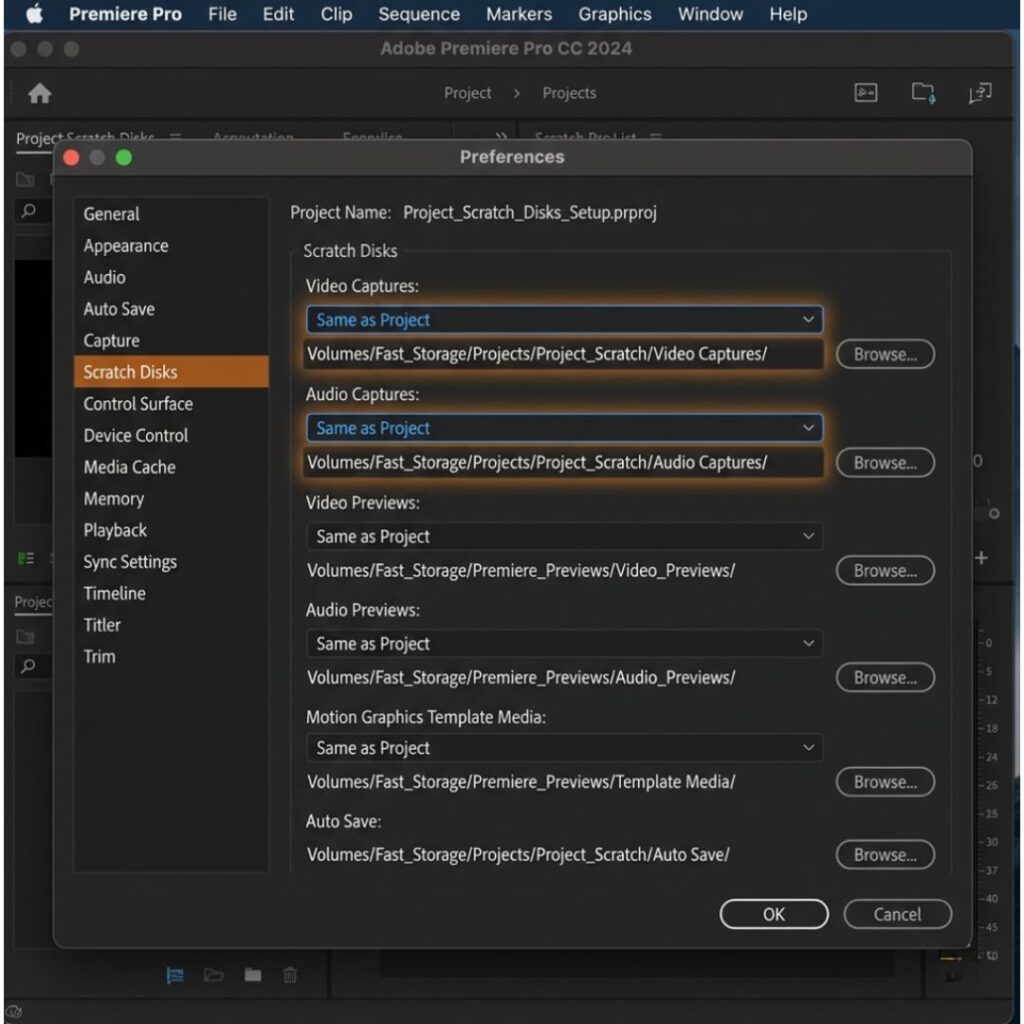Click the workspaces folder icon in header
1024x1024 pixels.
(923, 93)
